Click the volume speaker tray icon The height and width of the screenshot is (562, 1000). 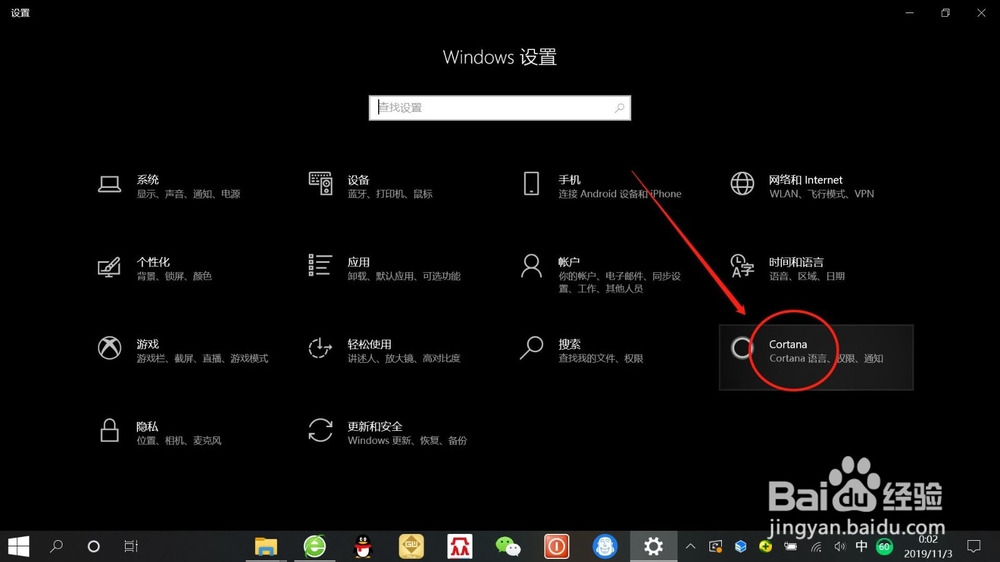[840, 547]
